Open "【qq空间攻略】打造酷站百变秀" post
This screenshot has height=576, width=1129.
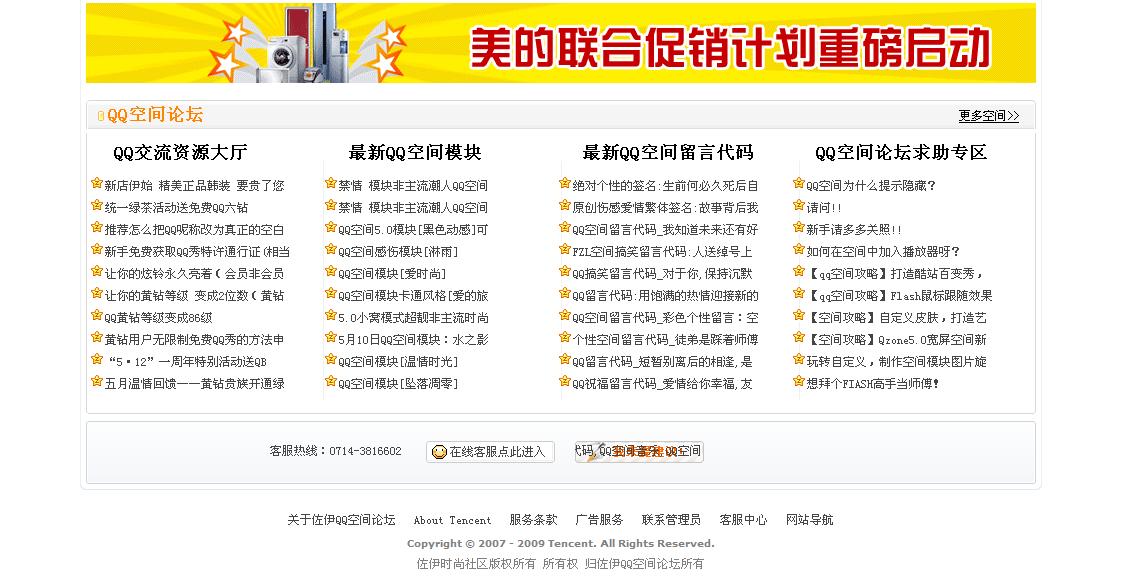point(895,274)
